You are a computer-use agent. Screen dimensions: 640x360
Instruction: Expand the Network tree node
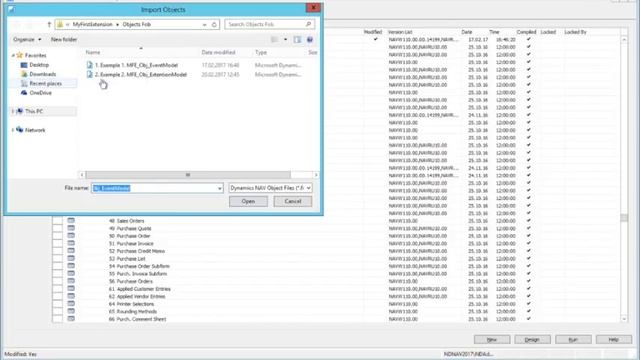coord(13,130)
